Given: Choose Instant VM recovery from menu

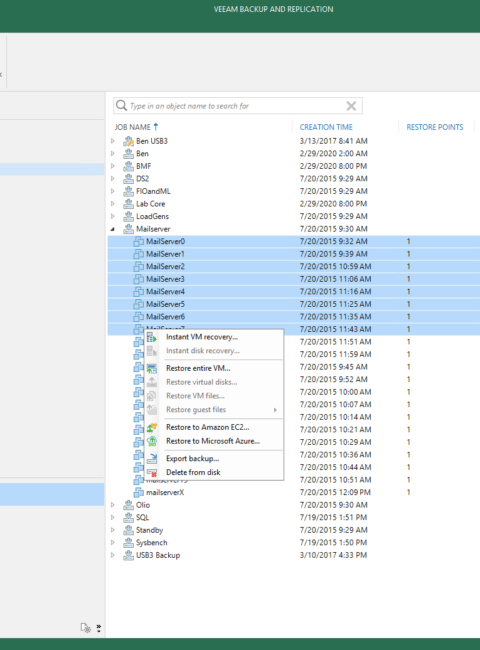Looking at the screenshot, I should 213,337.
